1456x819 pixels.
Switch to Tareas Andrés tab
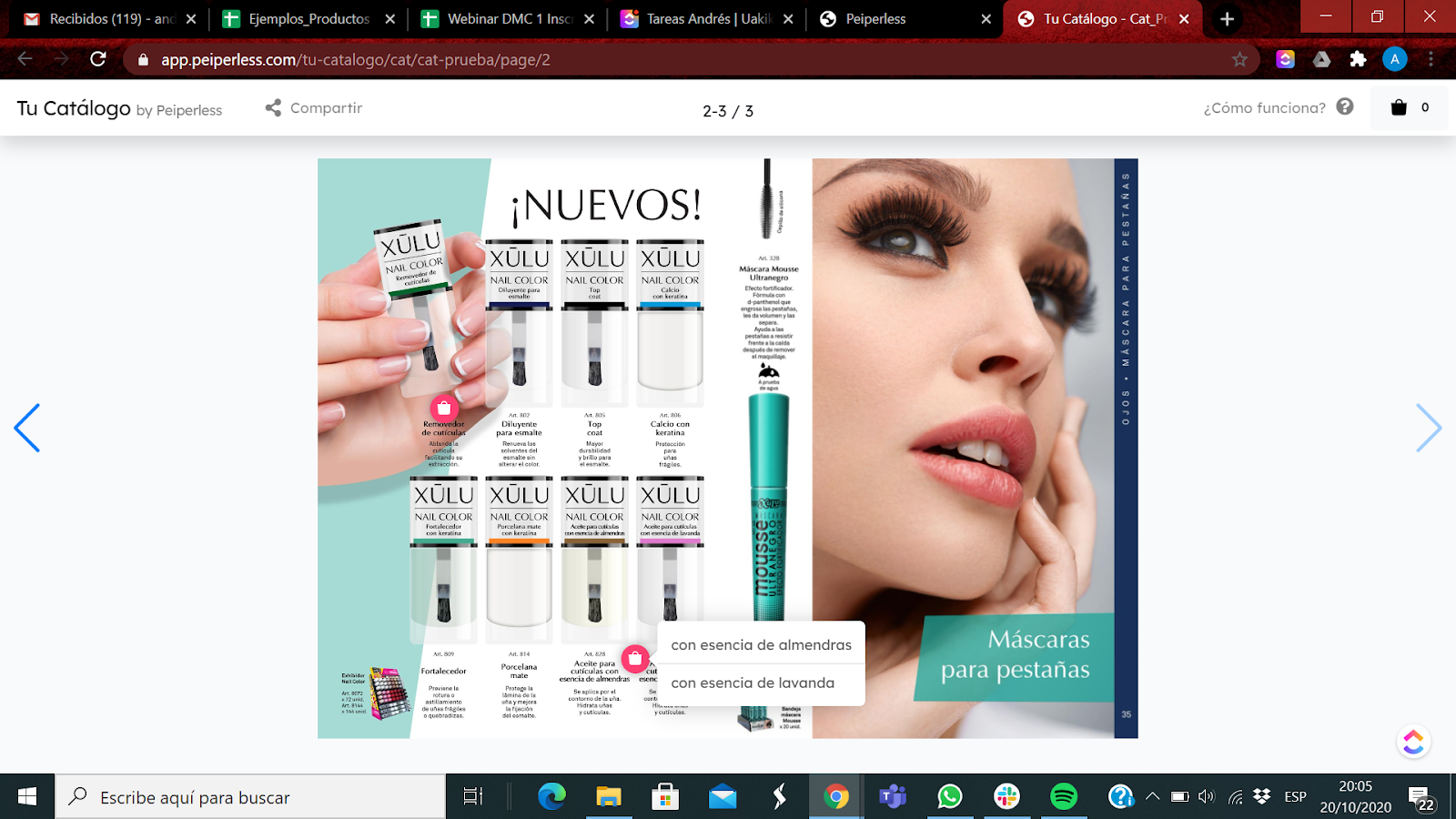pyautogui.click(x=707, y=19)
